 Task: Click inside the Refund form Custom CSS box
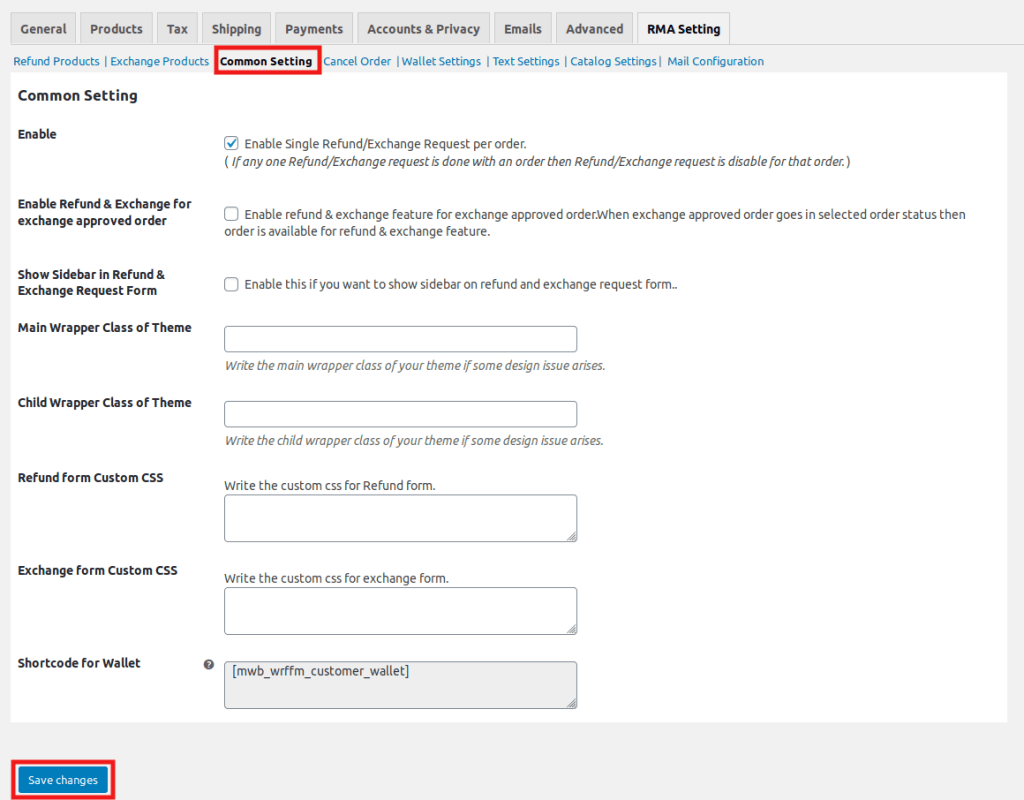tap(400, 518)
